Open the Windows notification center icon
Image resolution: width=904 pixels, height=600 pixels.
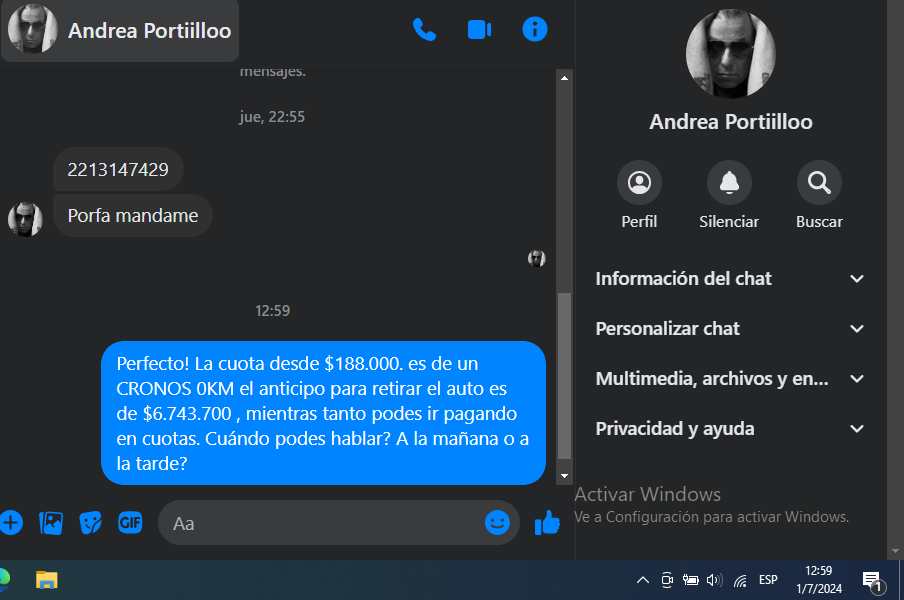point(872,581)
